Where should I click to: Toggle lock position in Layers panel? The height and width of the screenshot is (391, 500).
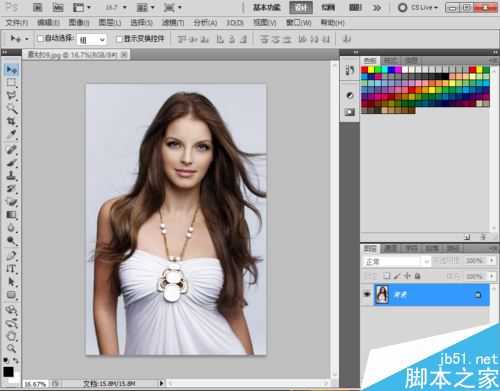click(x=407, y=276)
